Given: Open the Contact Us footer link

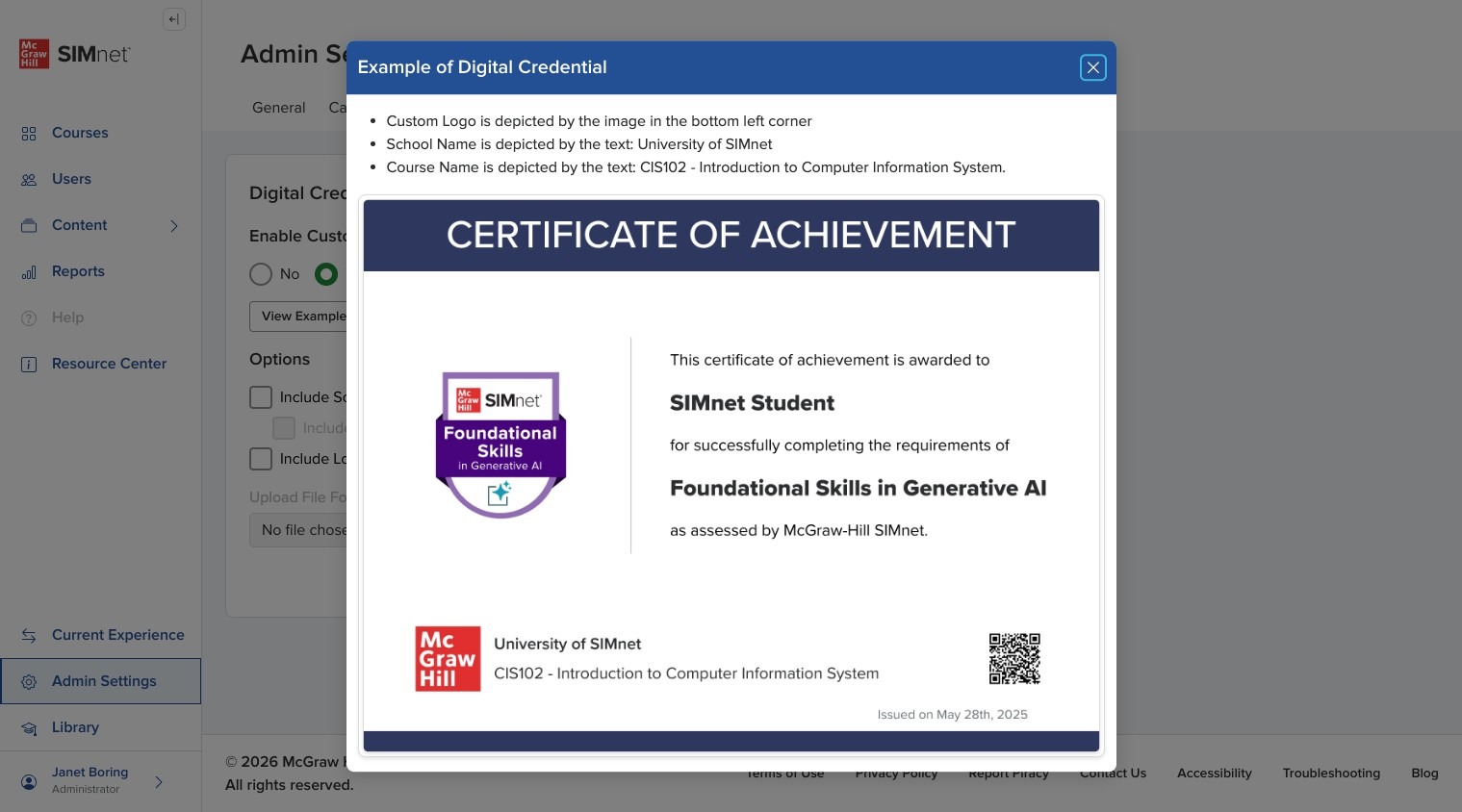Looking at the screenshot, I should pos(1113,774).
